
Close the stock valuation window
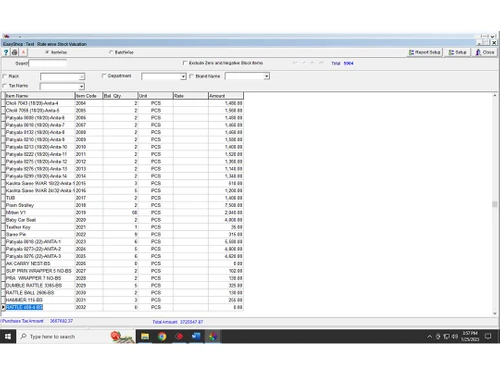pos(485,52)
